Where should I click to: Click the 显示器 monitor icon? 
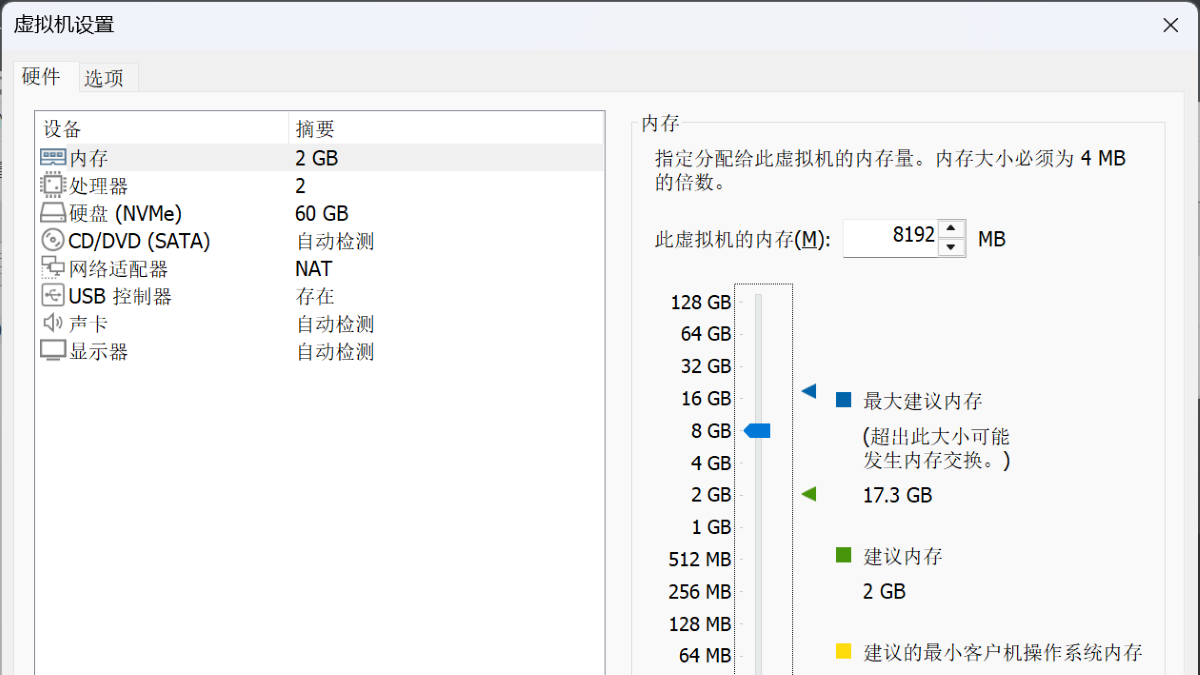point(53,352)
